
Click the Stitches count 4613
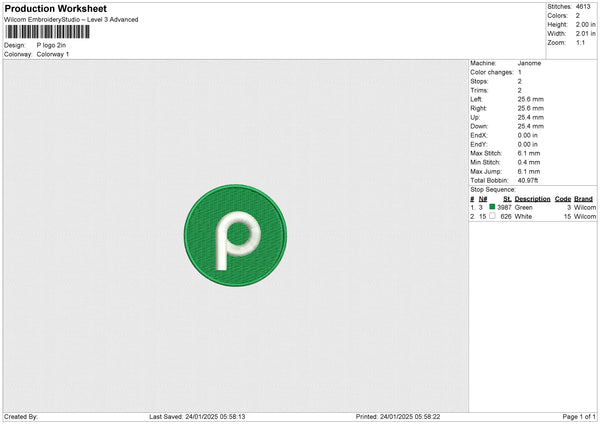point(583,7)
